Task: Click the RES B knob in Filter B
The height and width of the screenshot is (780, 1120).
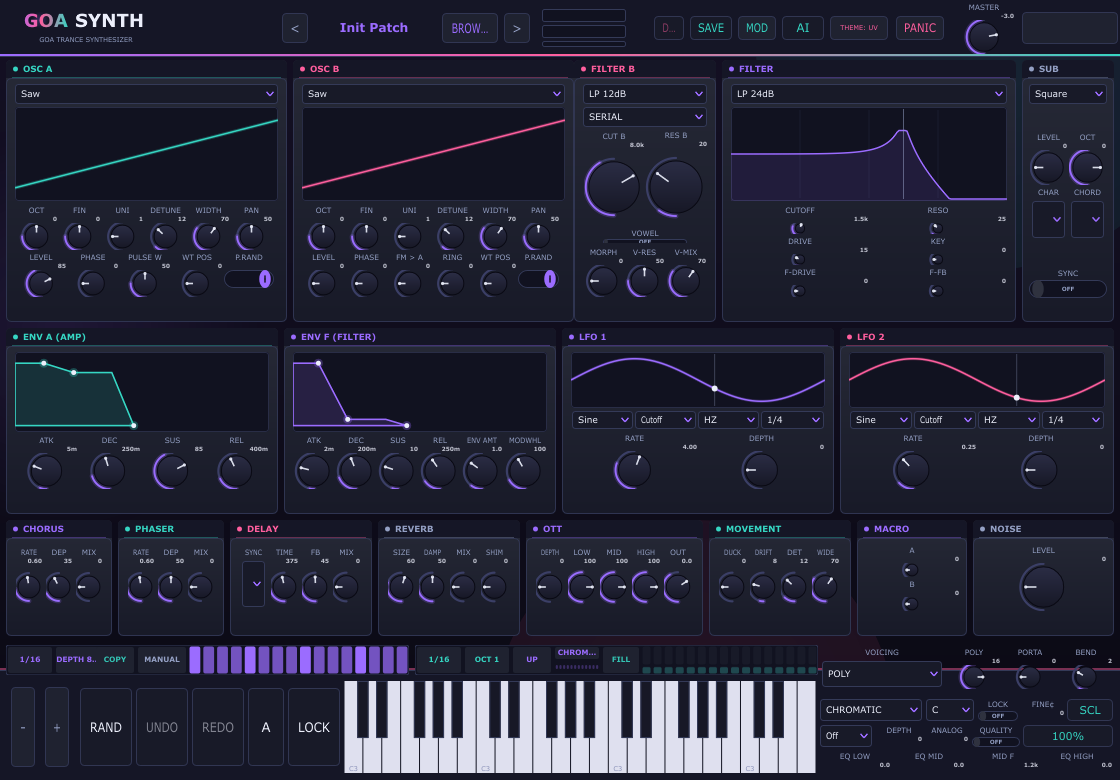Action: [x=674, y=187]
